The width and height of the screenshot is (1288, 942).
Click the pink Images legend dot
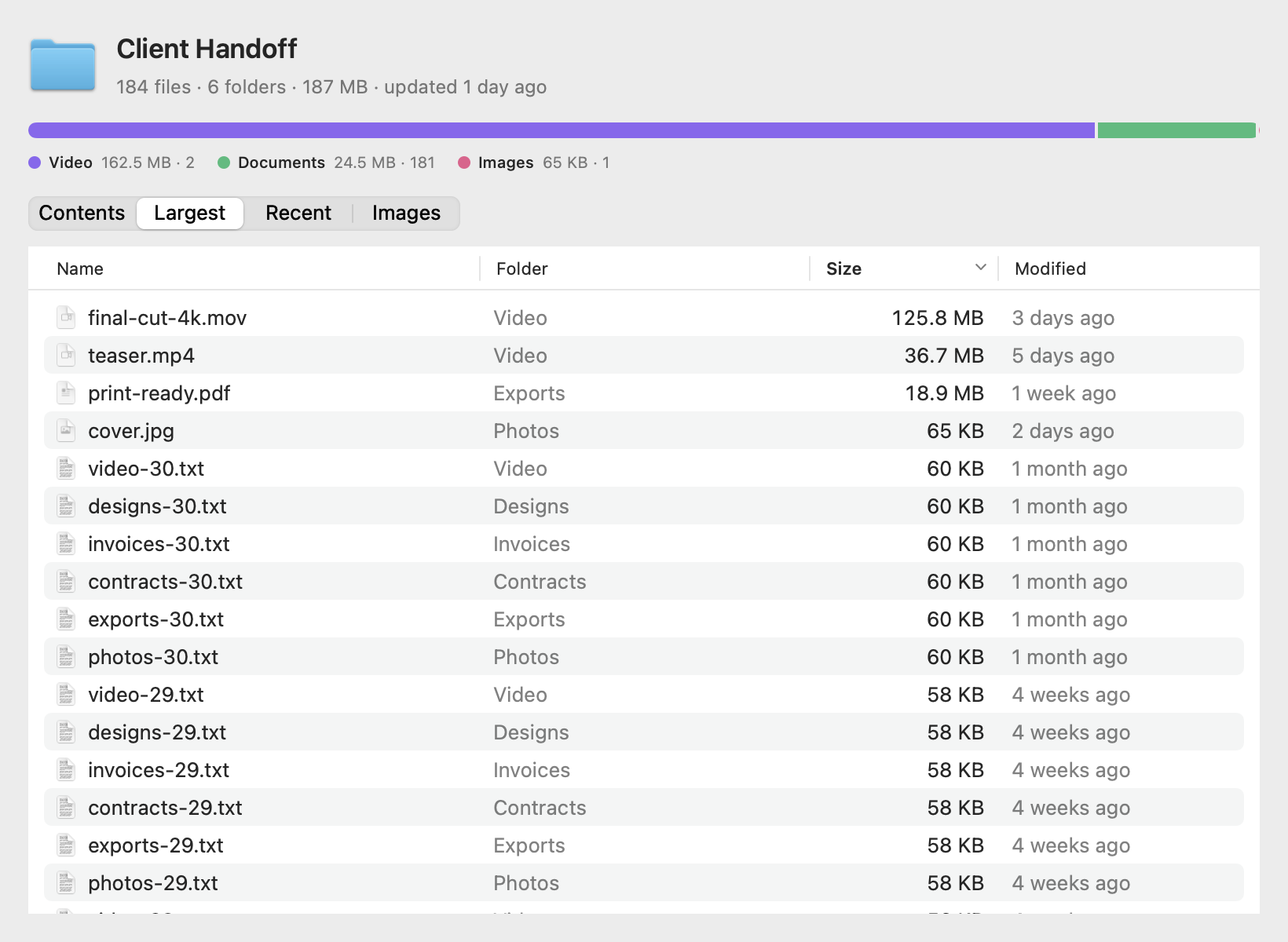click(464, 162)
